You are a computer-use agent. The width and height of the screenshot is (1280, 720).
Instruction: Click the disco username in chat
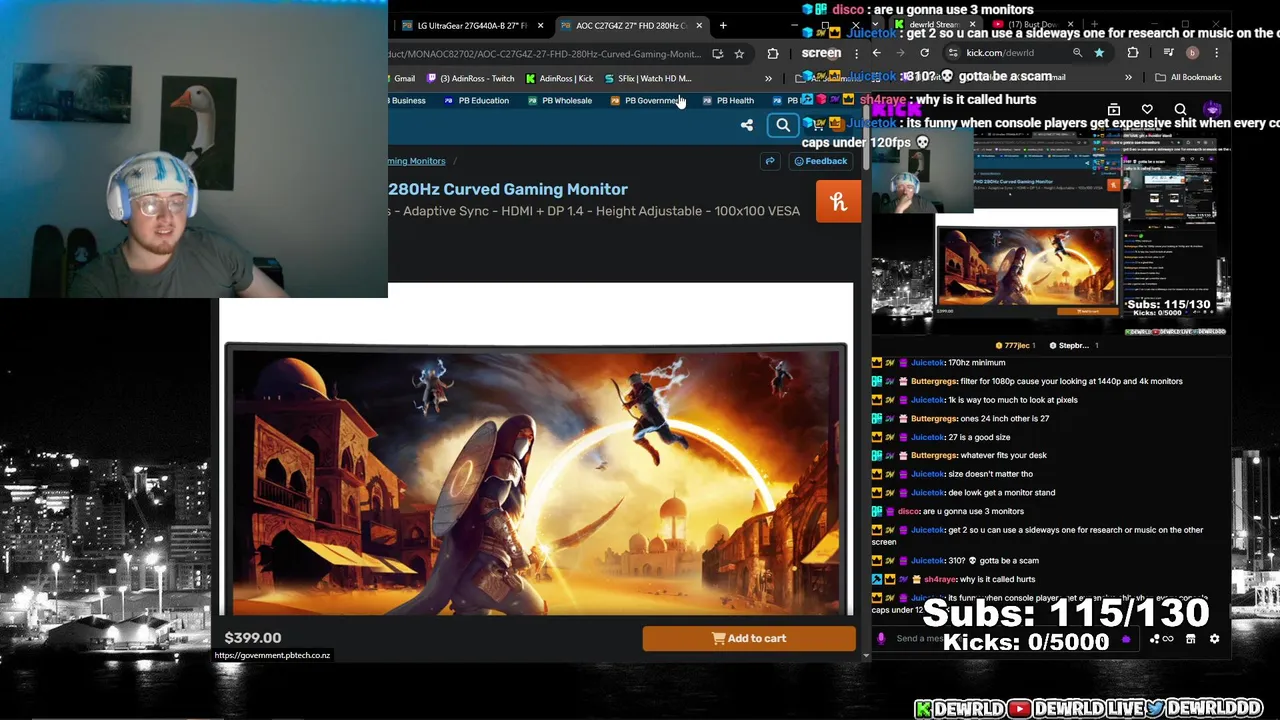[908, 511]
